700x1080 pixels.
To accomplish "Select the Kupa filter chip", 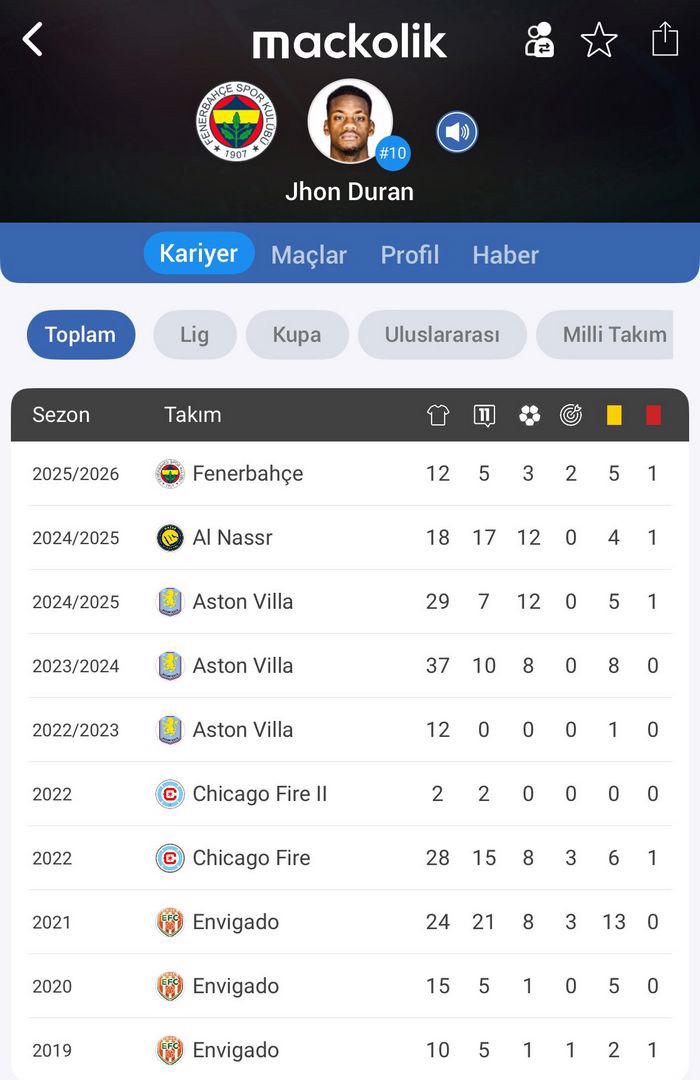I will [297, 335].
